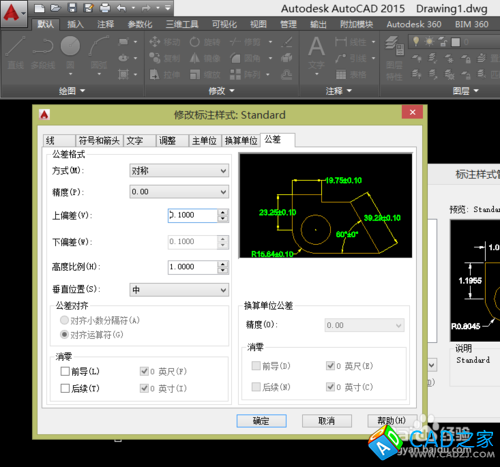Click the height scale (高度比例) input field
Image resolution: width=500 pixels, height=467 pixels.
coord(193,267)
